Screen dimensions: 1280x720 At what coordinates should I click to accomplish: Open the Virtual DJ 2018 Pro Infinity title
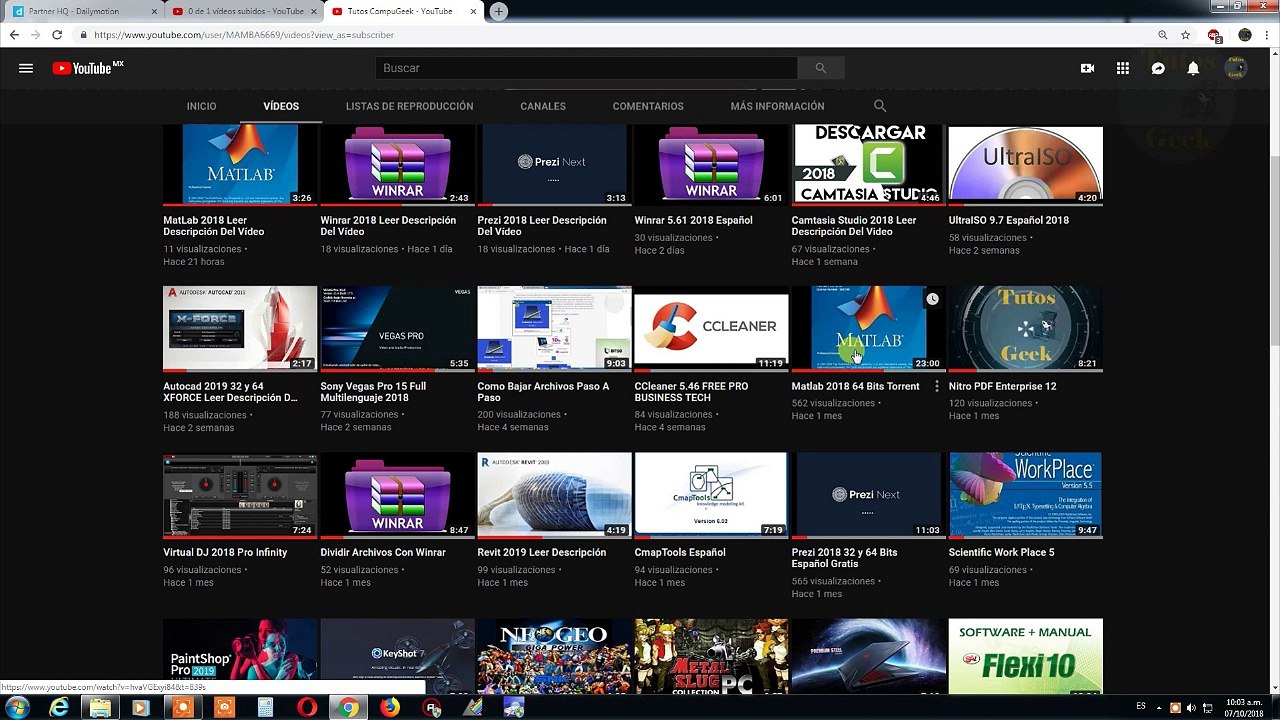click(x=225, y=552)
